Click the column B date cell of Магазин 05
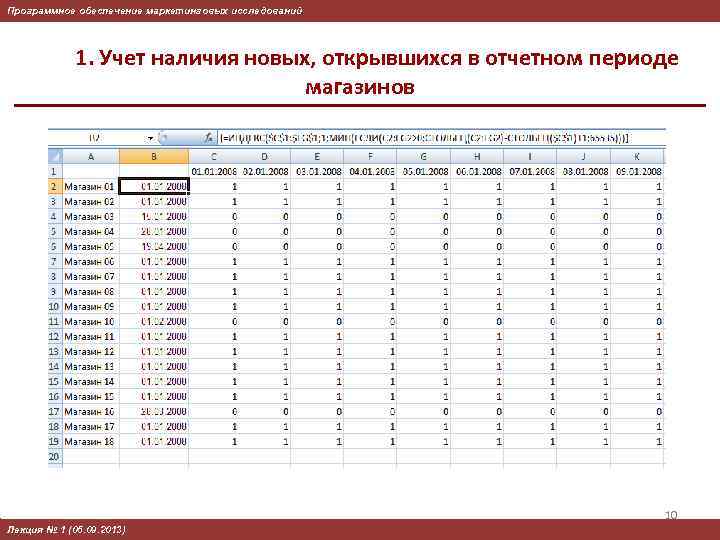This screenshot has width=720, height=540. pyautogui.click(x=154, y=247)
